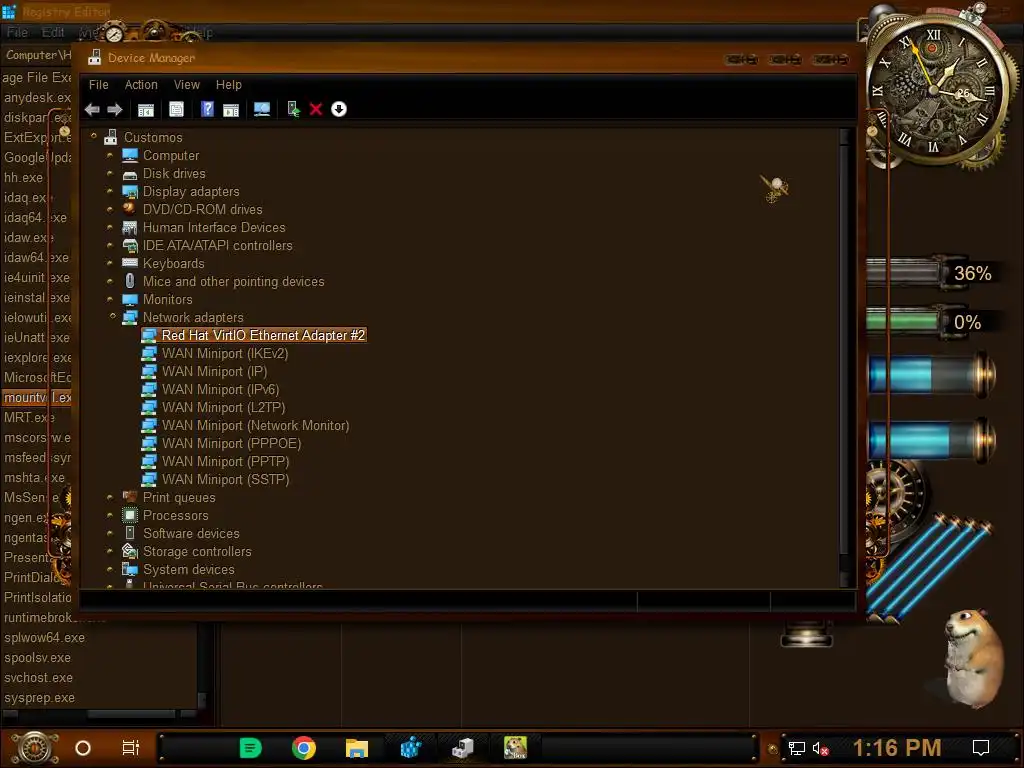Viewport: 1024px width, 768px height.
Task: Select WAN Miniport (IPv6)
Action: [x=221, y=389]
